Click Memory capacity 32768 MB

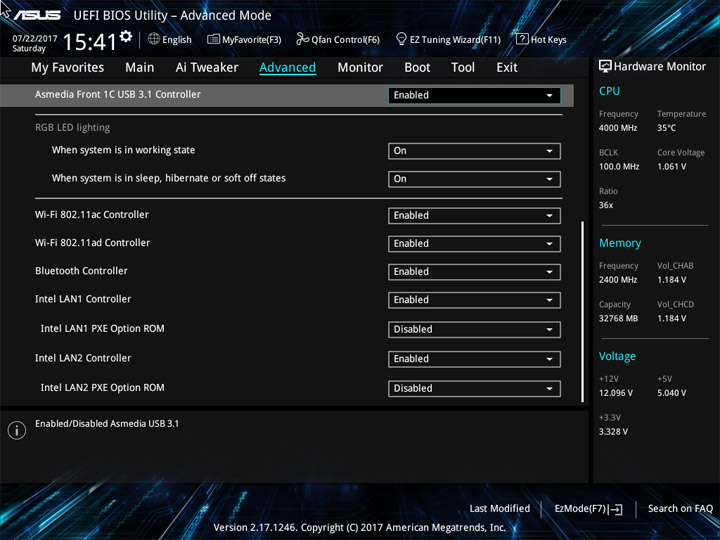click(618, 319)
